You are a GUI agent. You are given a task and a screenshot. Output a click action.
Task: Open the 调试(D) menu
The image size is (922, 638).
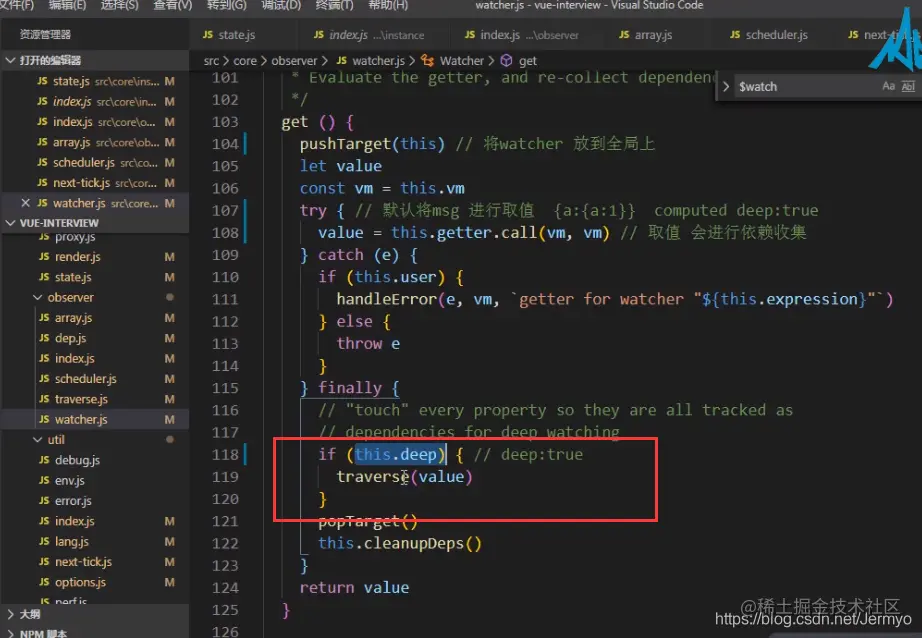click(280, 5)
